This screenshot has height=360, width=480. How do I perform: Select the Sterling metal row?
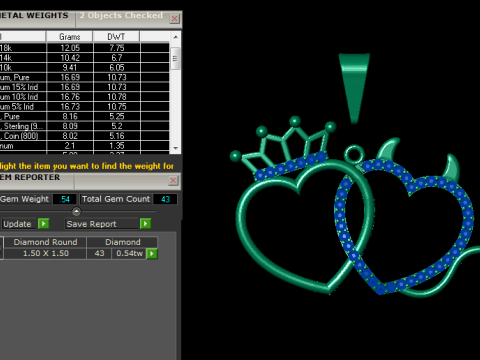click(x=84, y=126)
